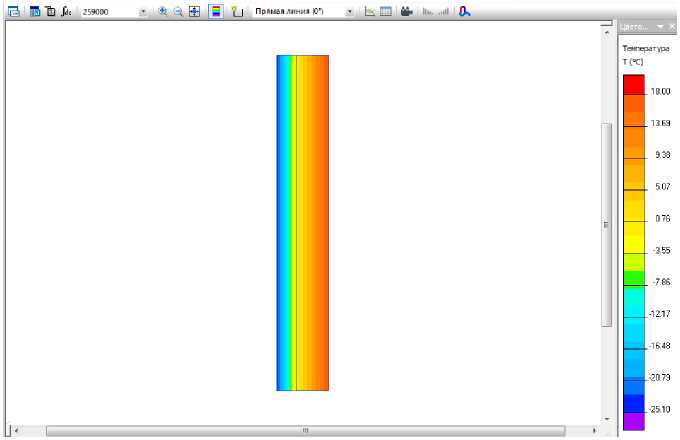Toggle the color map display button

[x=216, y=12]
